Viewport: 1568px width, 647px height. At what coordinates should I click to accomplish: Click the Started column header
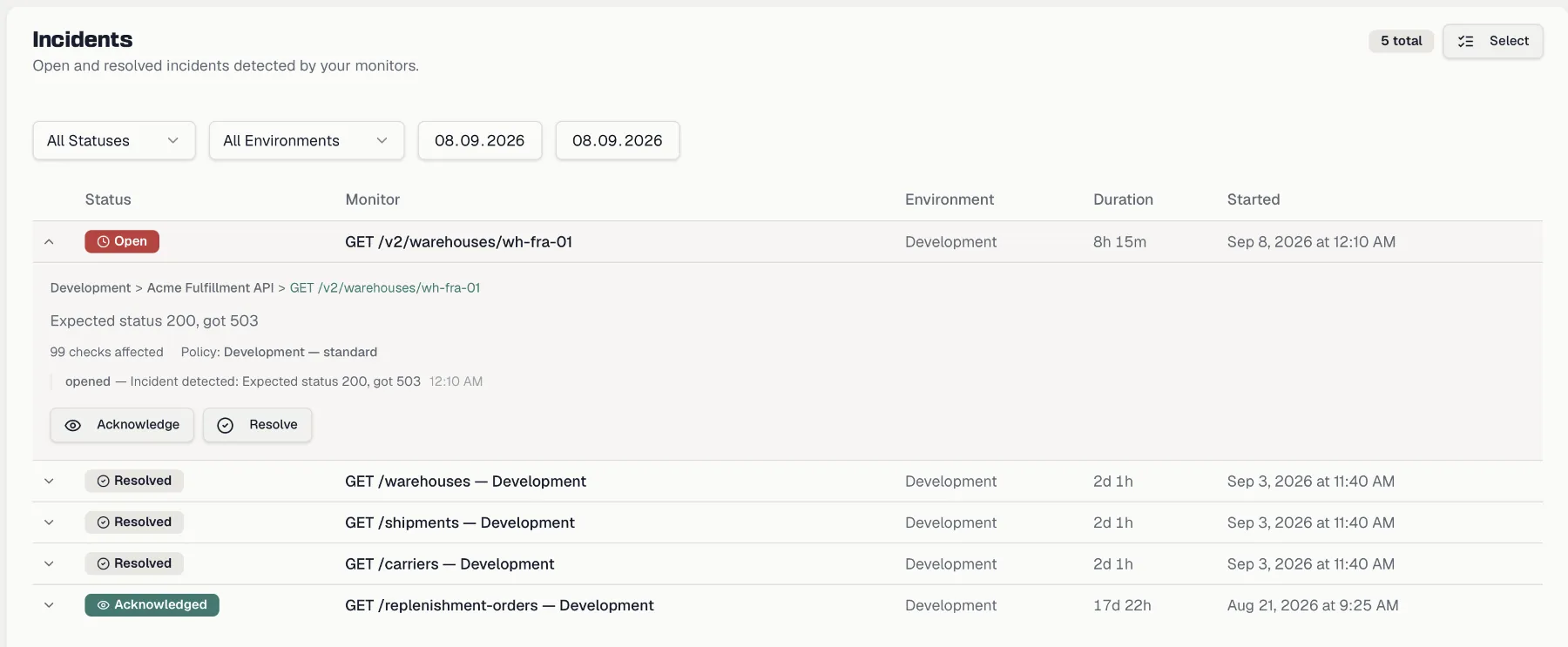click(1254, 199)
